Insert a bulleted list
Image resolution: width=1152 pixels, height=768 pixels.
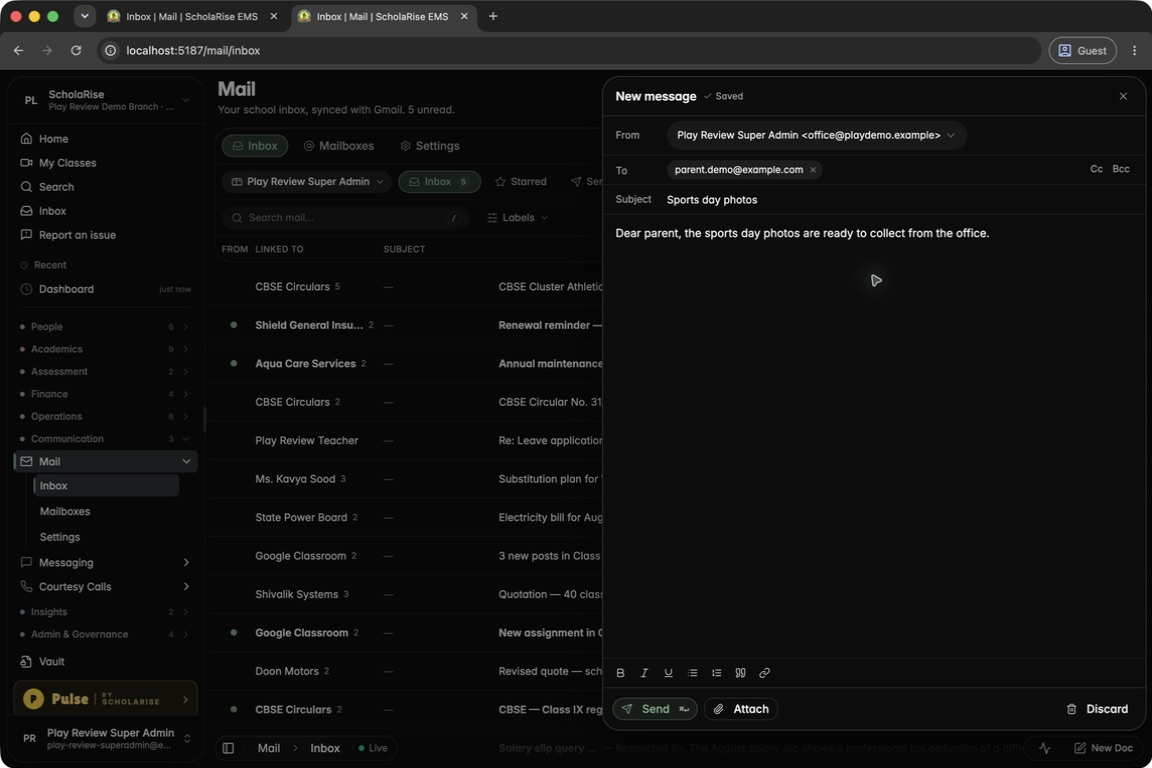[x=692, y=672]
